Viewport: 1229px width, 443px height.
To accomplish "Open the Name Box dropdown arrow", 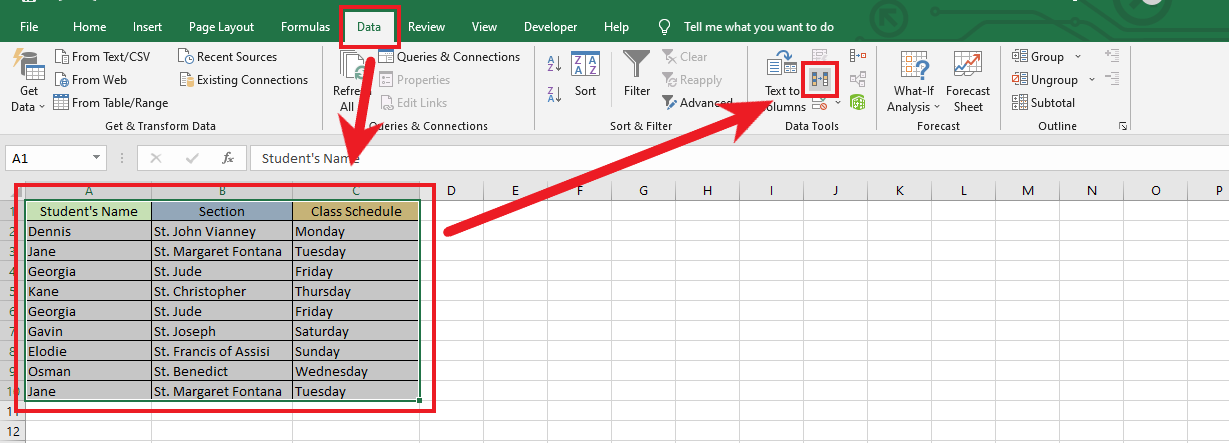I will (96, 158).
